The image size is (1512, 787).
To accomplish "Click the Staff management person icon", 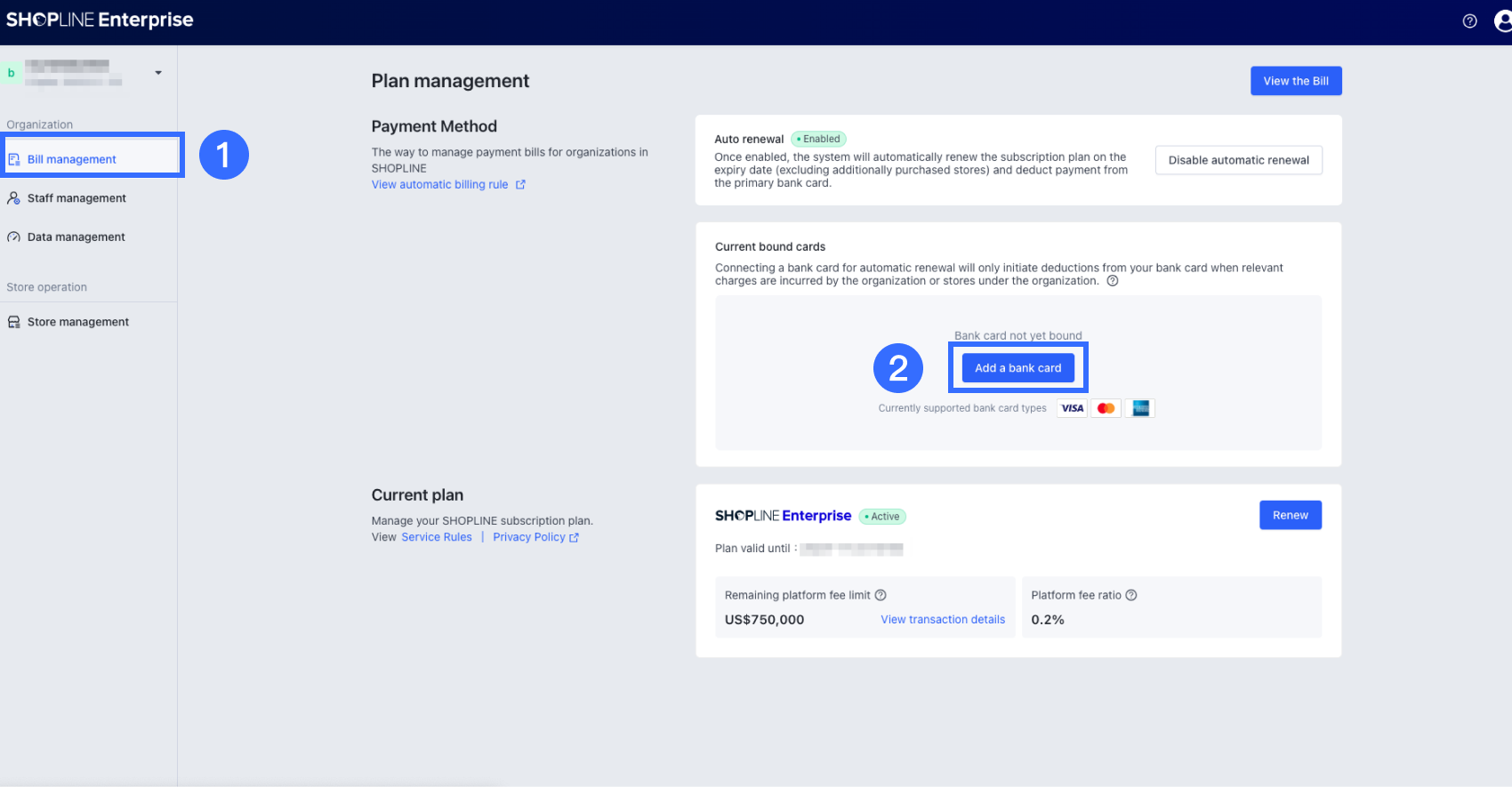I will point(13,198).
